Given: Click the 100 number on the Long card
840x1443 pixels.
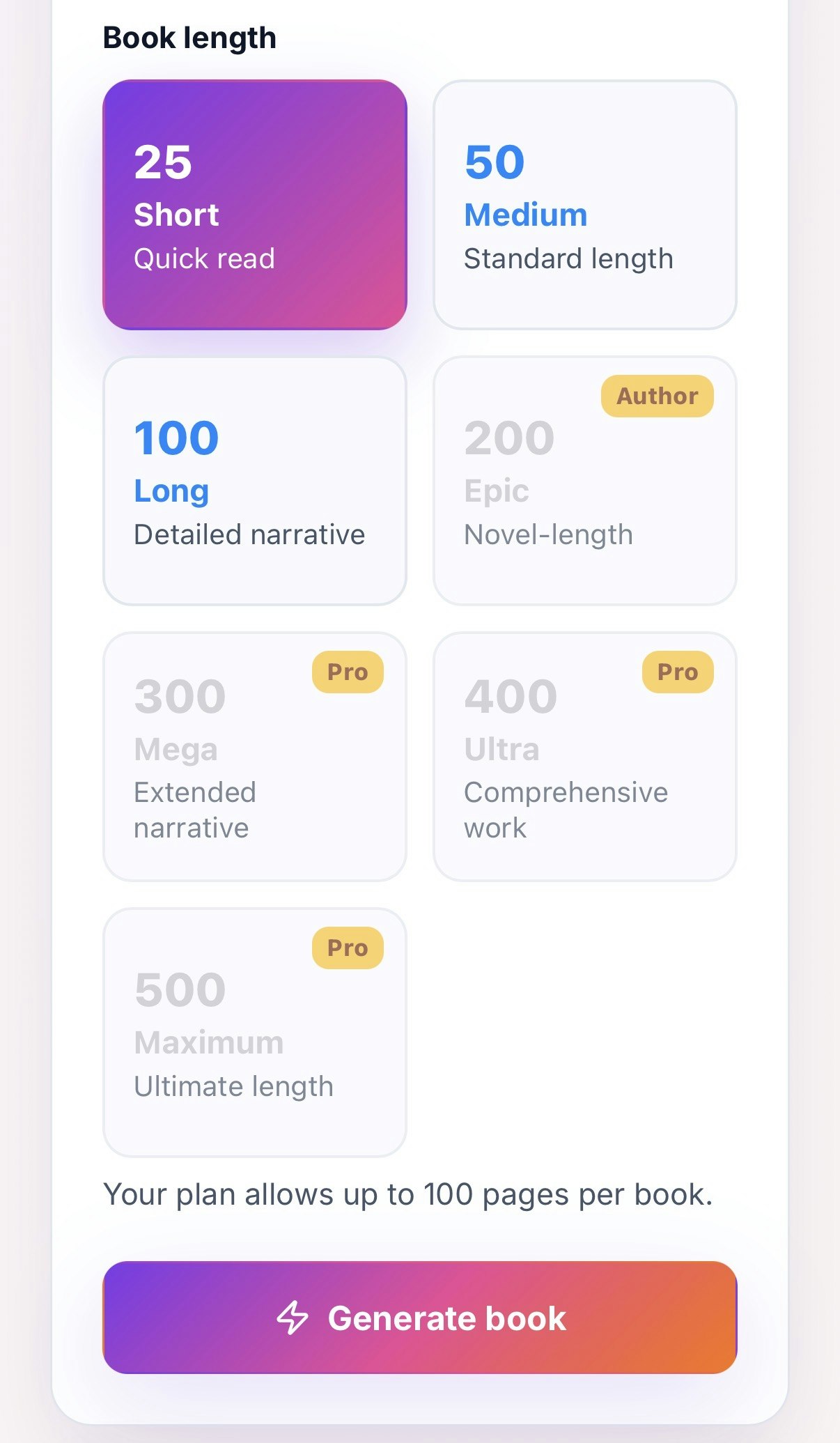Looking at the screenshot, I should coord(176,437).
